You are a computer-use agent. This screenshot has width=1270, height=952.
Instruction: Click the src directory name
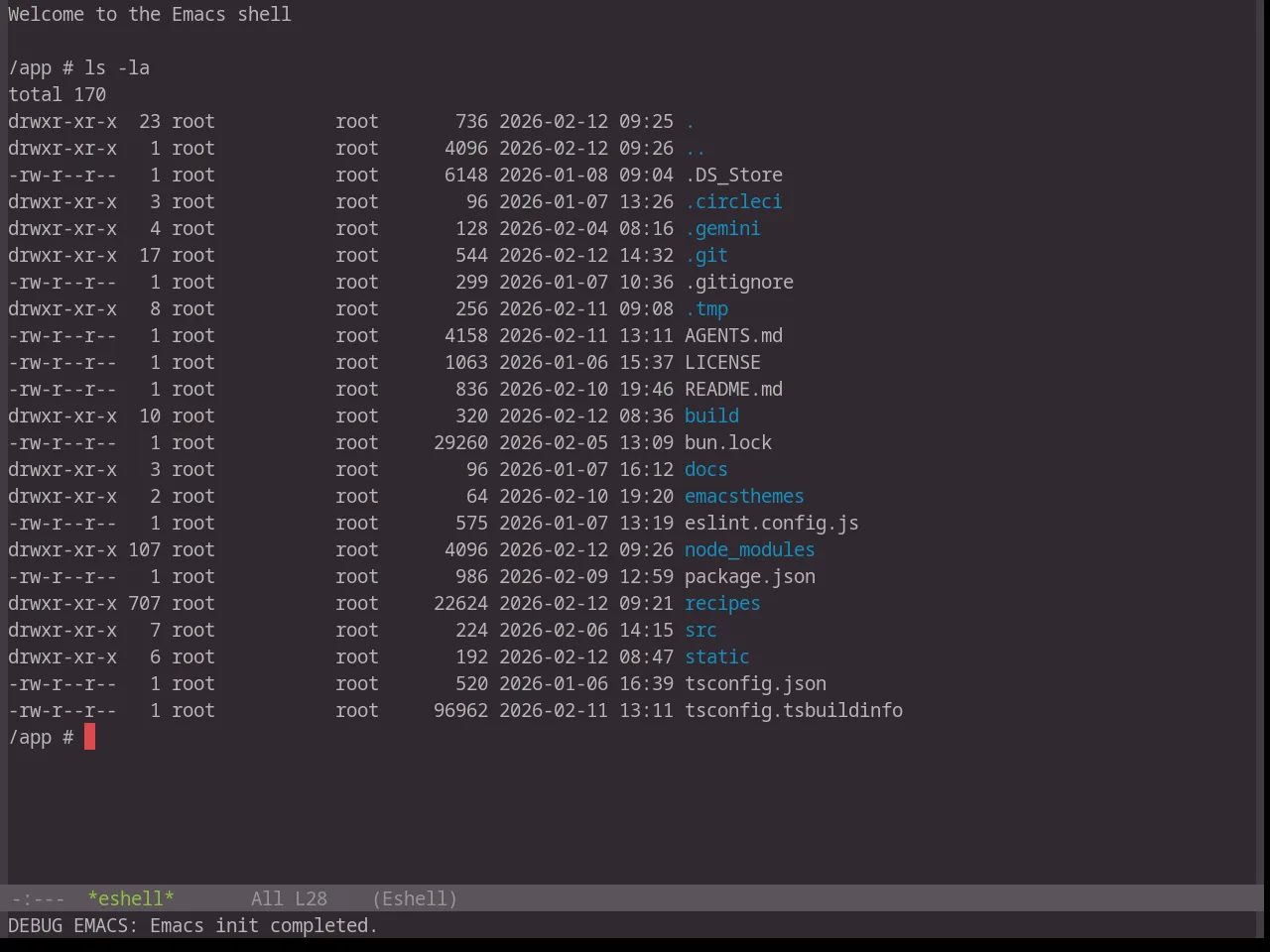click(700, 630)
